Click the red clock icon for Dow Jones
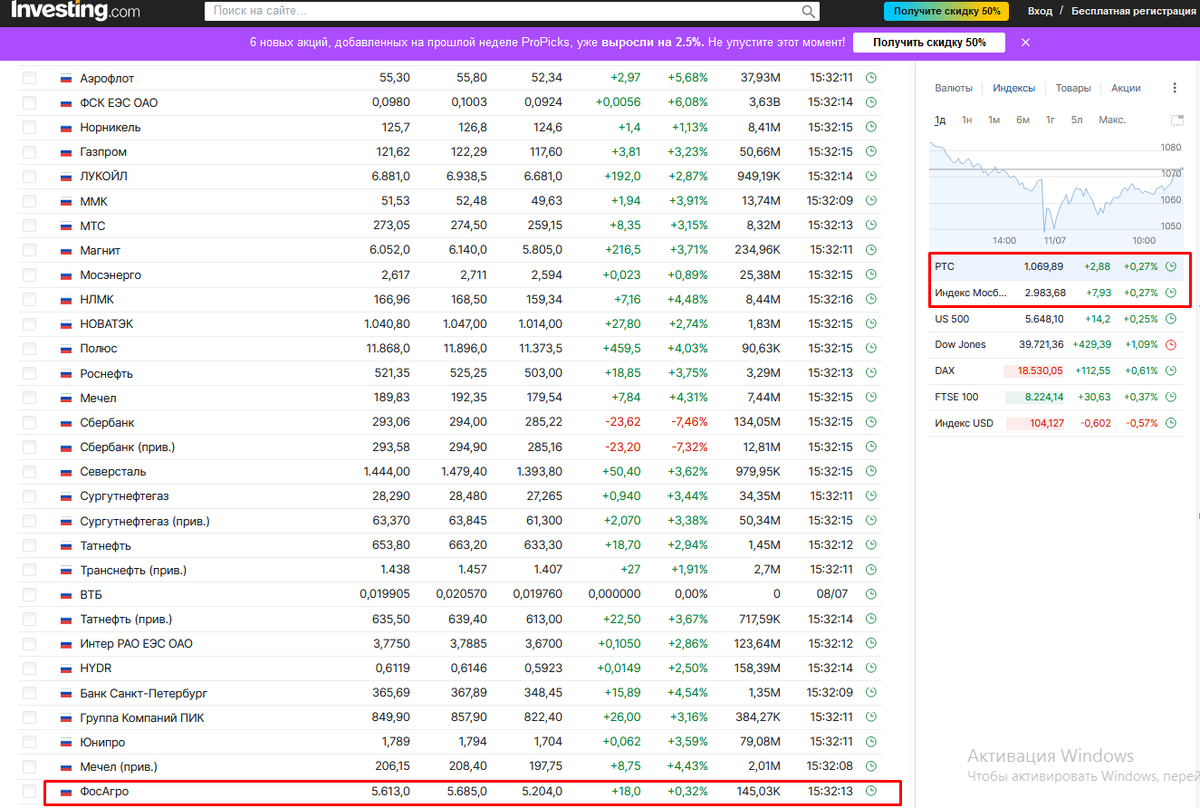 1170,344
